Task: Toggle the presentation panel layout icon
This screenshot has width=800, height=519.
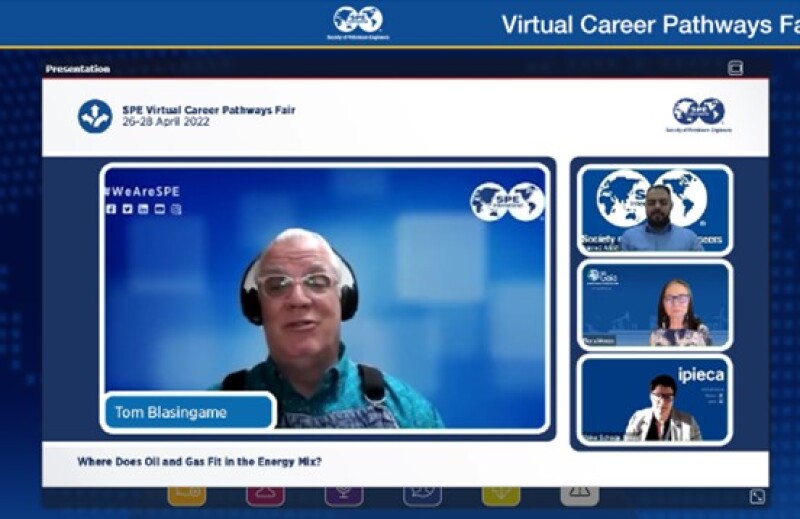Action: [735, 68]
